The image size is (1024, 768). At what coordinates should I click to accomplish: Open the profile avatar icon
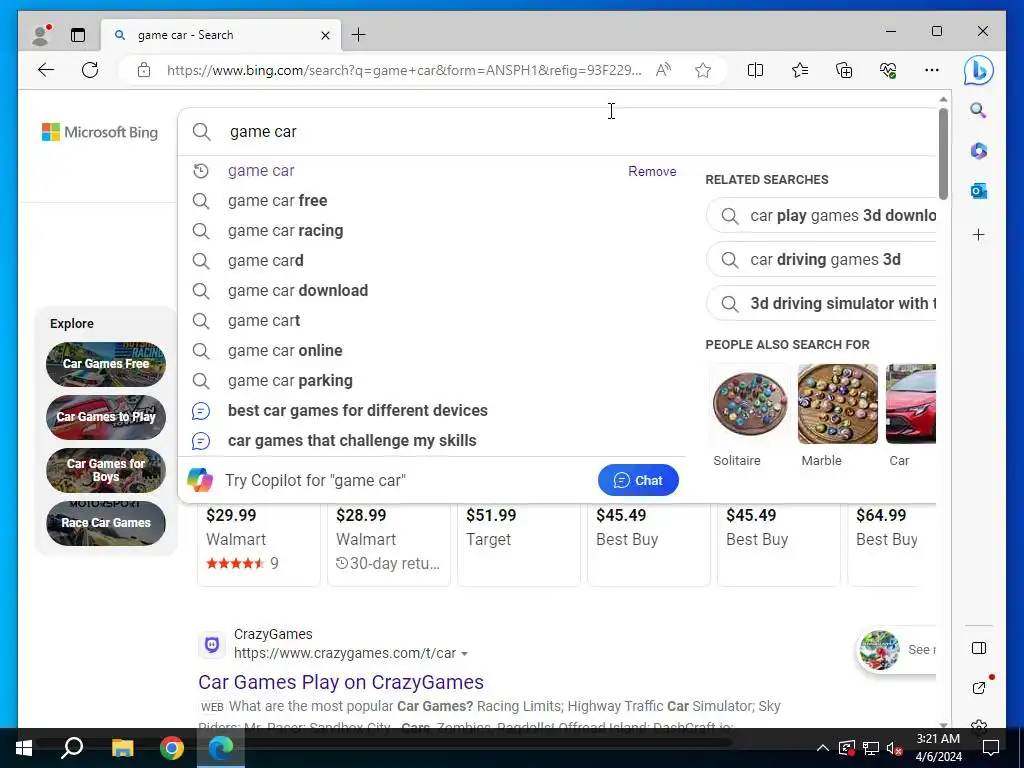pyautogui.click(x=40, y=35)
